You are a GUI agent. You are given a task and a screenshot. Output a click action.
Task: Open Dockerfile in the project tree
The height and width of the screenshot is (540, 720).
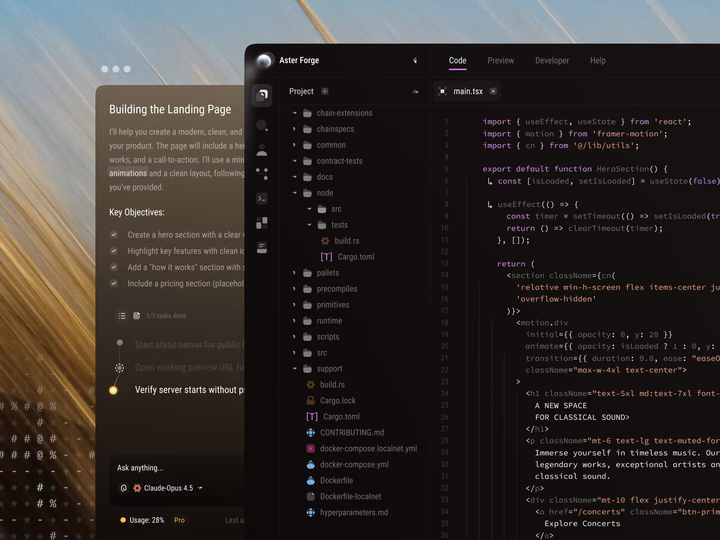(x=329, y=480)
